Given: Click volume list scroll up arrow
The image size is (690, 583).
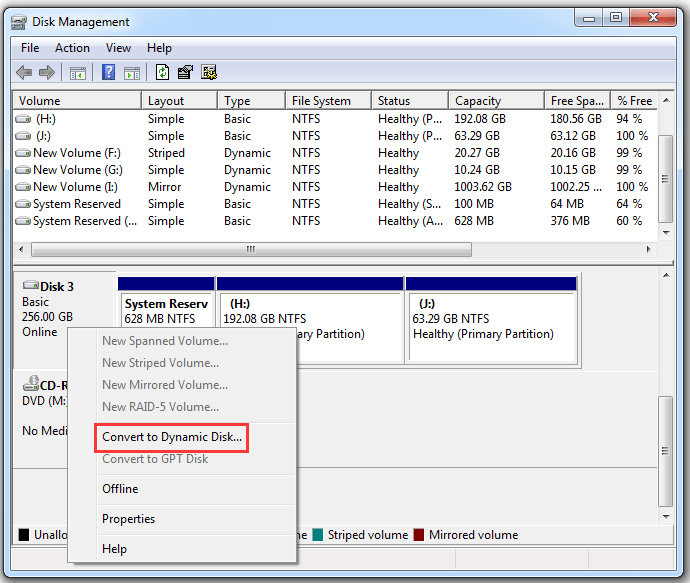Looking at the screenshot, I should 666,100.
